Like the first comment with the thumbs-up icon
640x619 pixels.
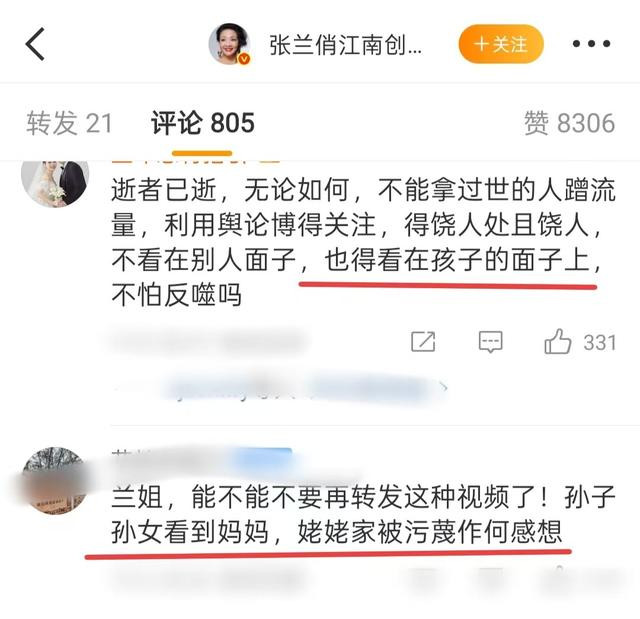pos(558,341)
